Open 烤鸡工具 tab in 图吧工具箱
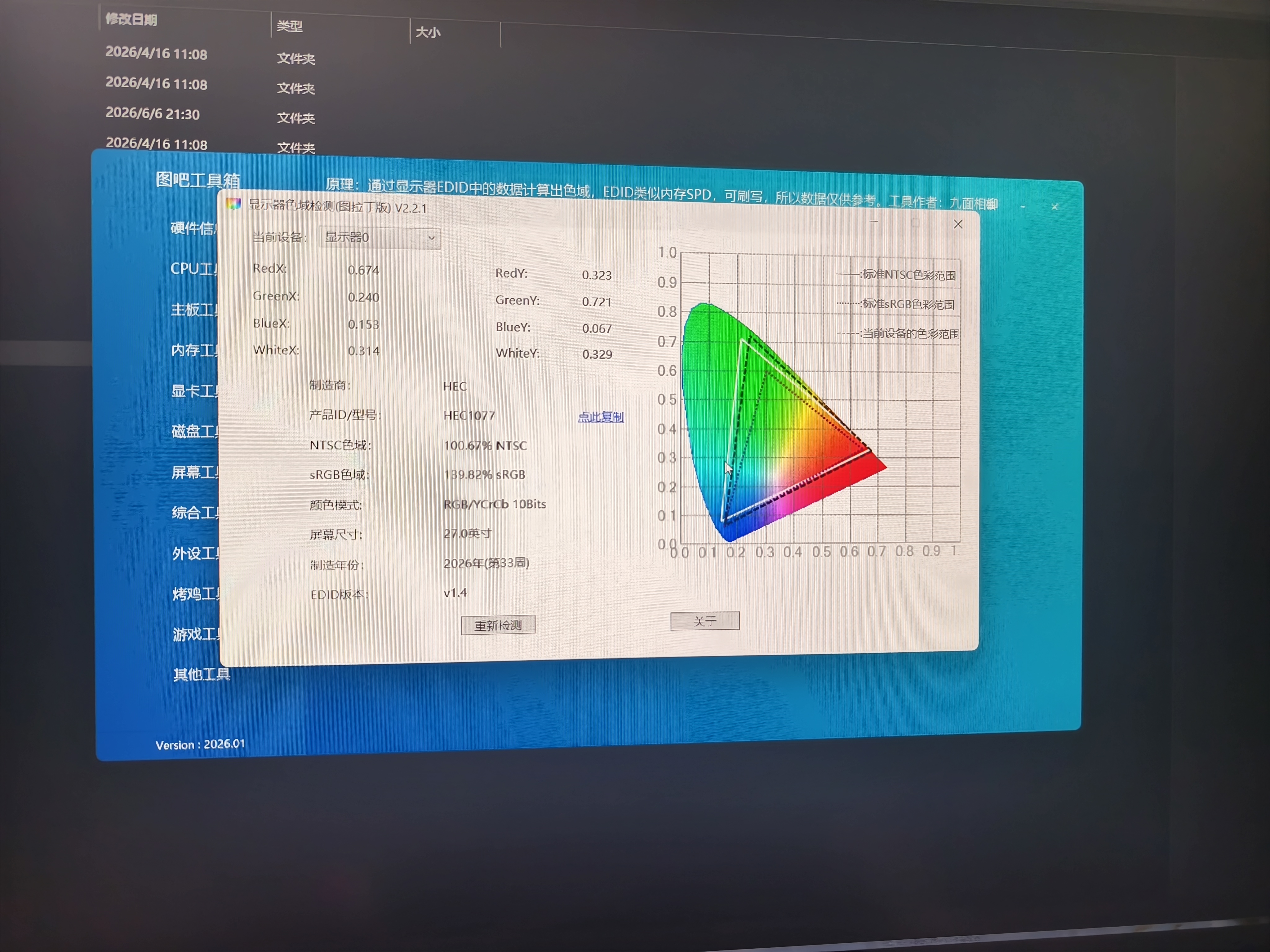The height and width of the screenshot is (952, 1270). [x=196, y=593]
